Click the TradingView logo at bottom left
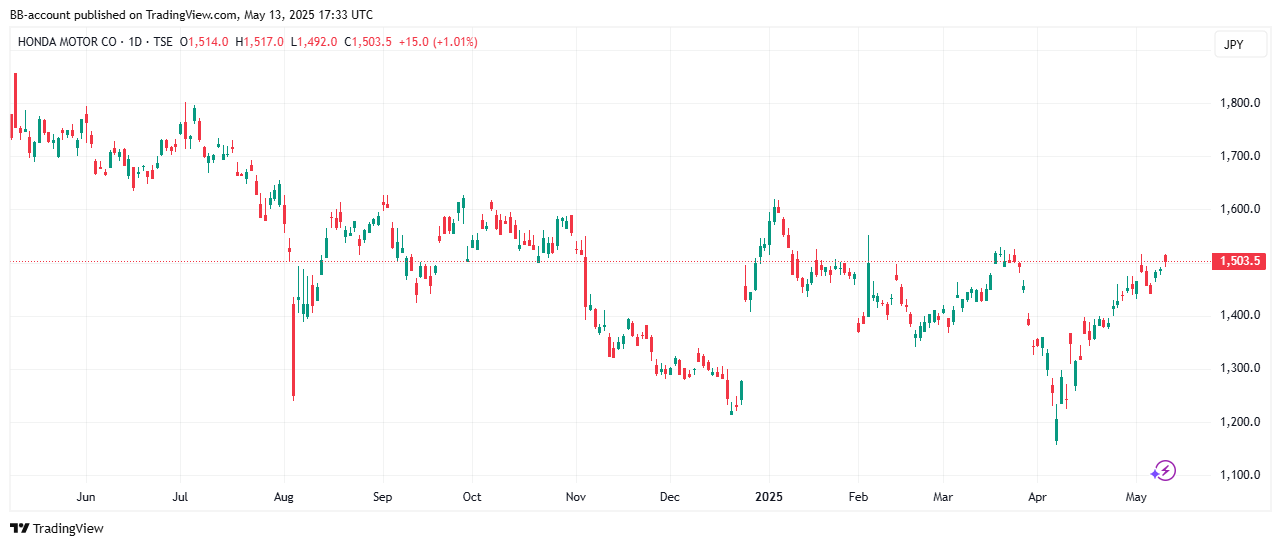The height and width of the screenshot is (546, 1281). click(56, 528)
